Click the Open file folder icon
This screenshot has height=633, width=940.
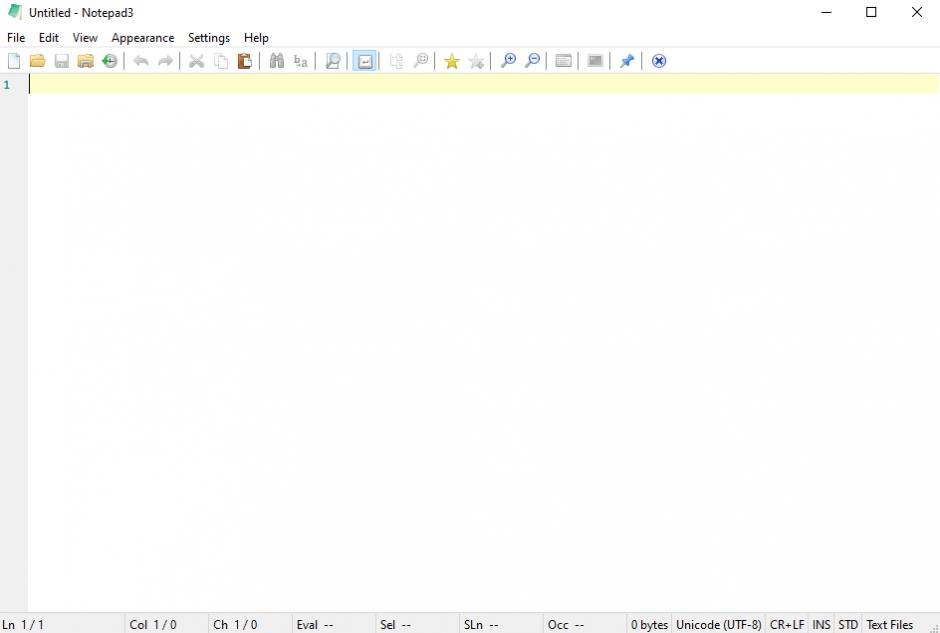point(37,61)
